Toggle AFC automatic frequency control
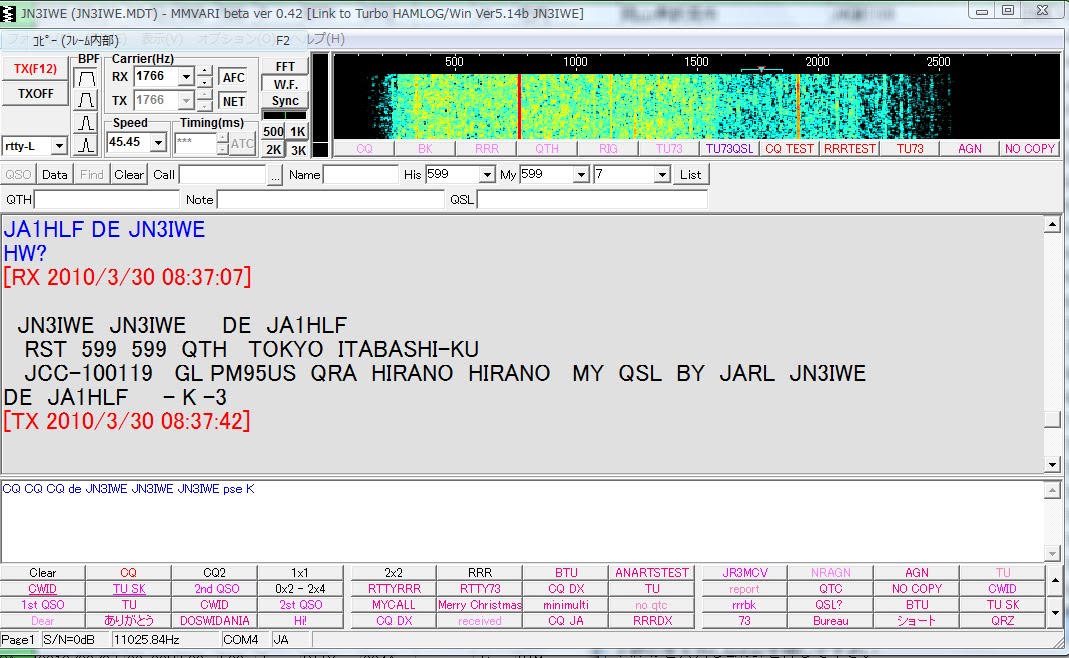The image size is (1069, 658). [233, 78]
